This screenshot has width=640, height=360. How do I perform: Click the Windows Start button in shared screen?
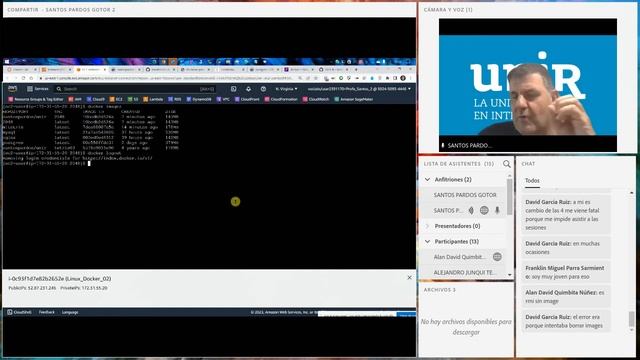coord(7,62)
